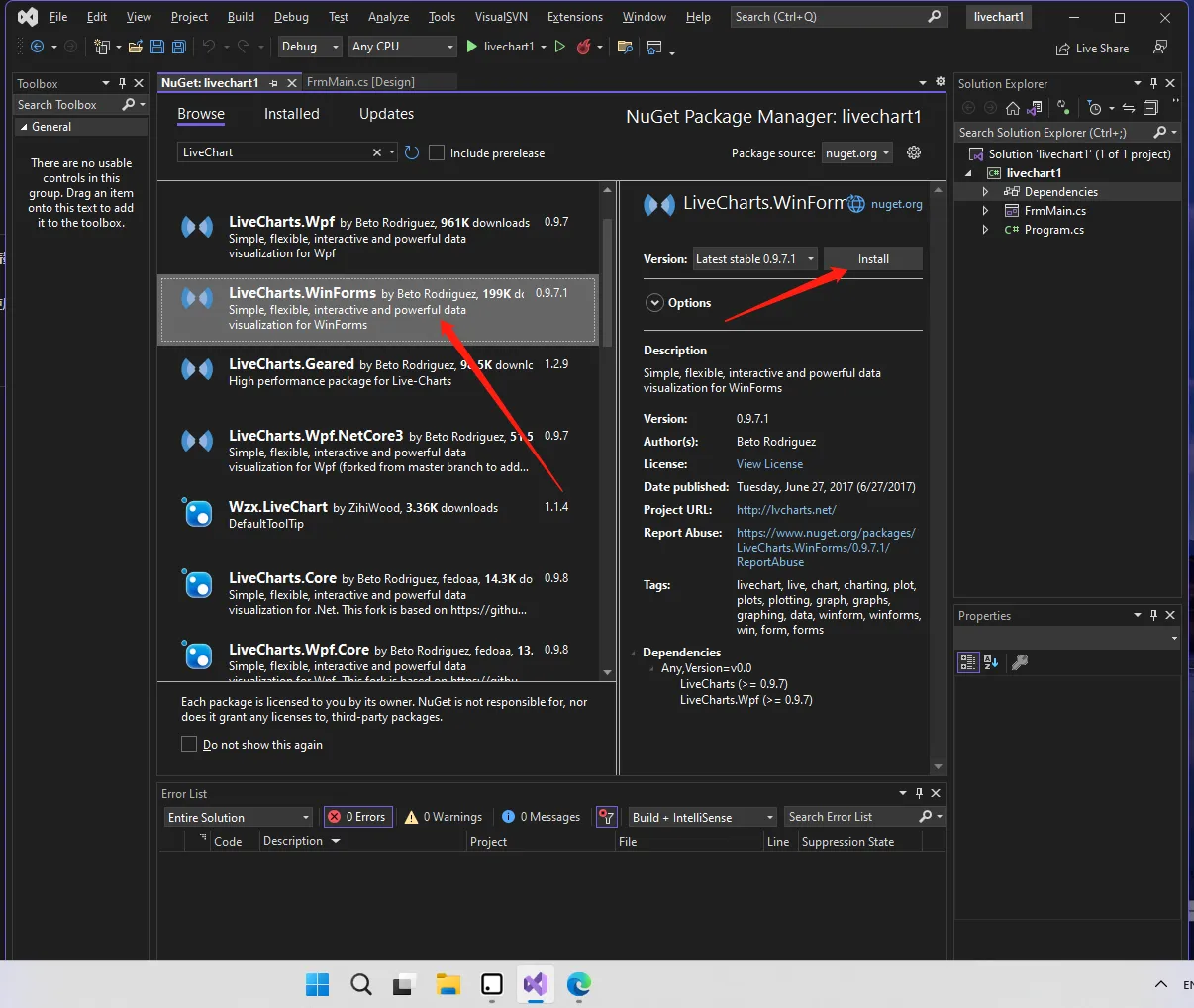This screenshot has width=1194, height=1008.
Task: Enable the Include prerelease checkbox
Action: pos(437,152)
